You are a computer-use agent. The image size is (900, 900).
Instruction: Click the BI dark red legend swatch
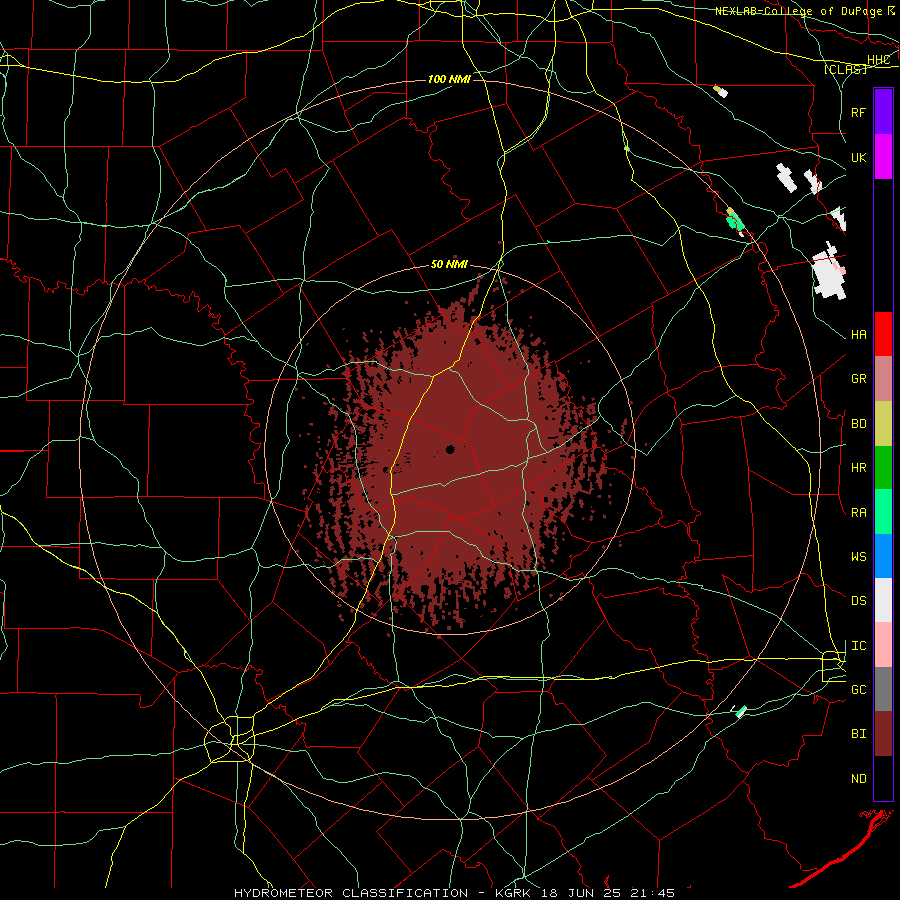[x=883, y=734]
